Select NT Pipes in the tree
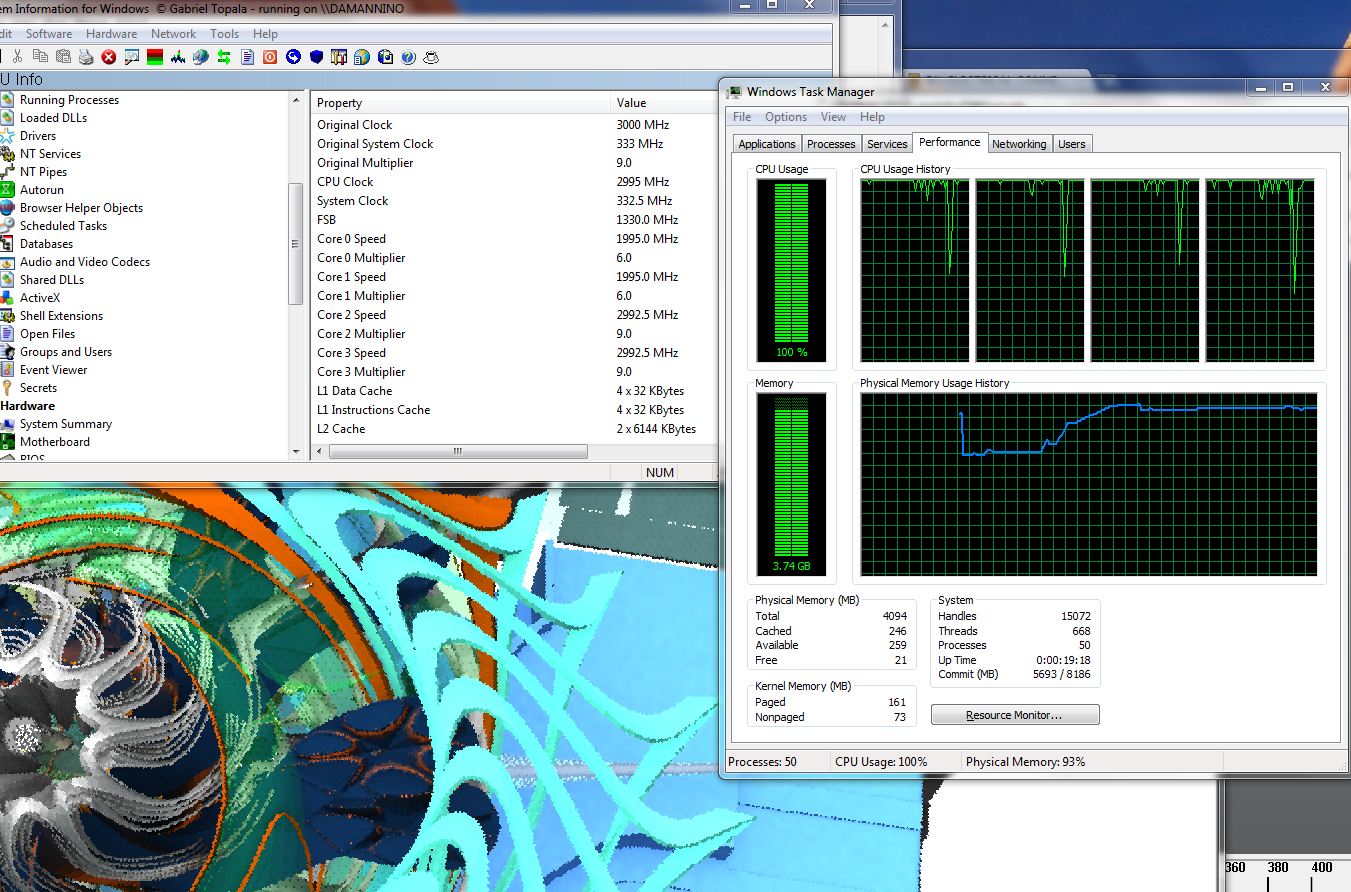 click(x=43, y=172)
